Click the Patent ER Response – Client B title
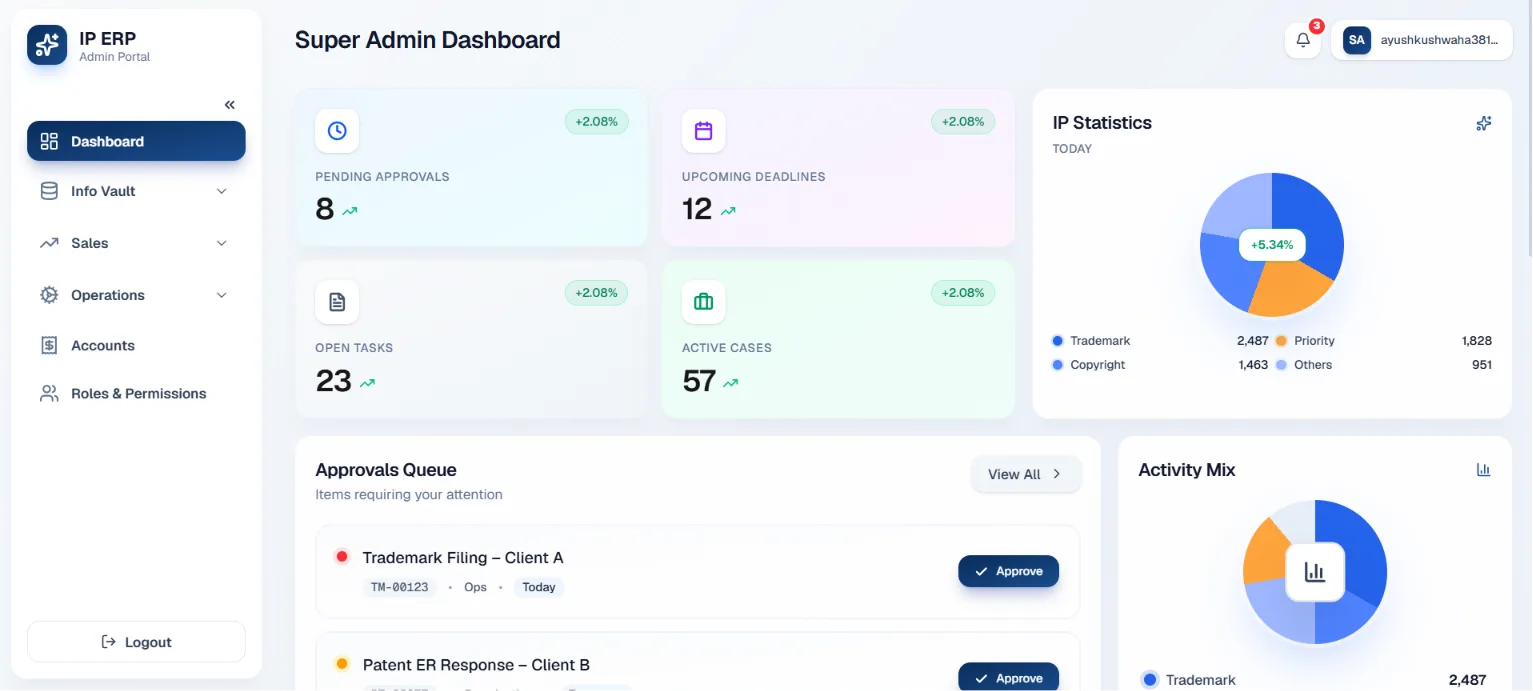Image resolution: width=1533 pixels, height=691 pixels. [x=476, y=664]
